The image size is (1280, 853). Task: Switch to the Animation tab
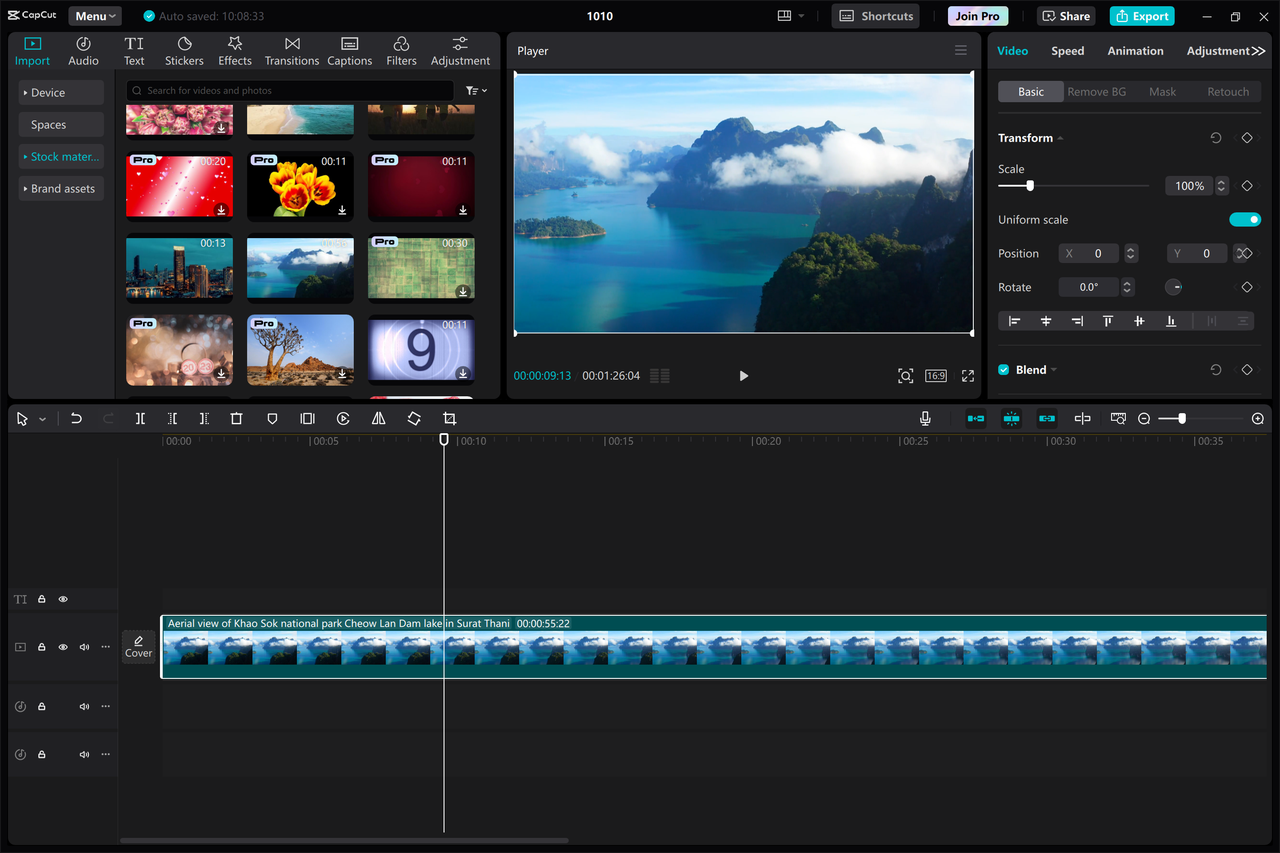click(x=1135, y=50)
